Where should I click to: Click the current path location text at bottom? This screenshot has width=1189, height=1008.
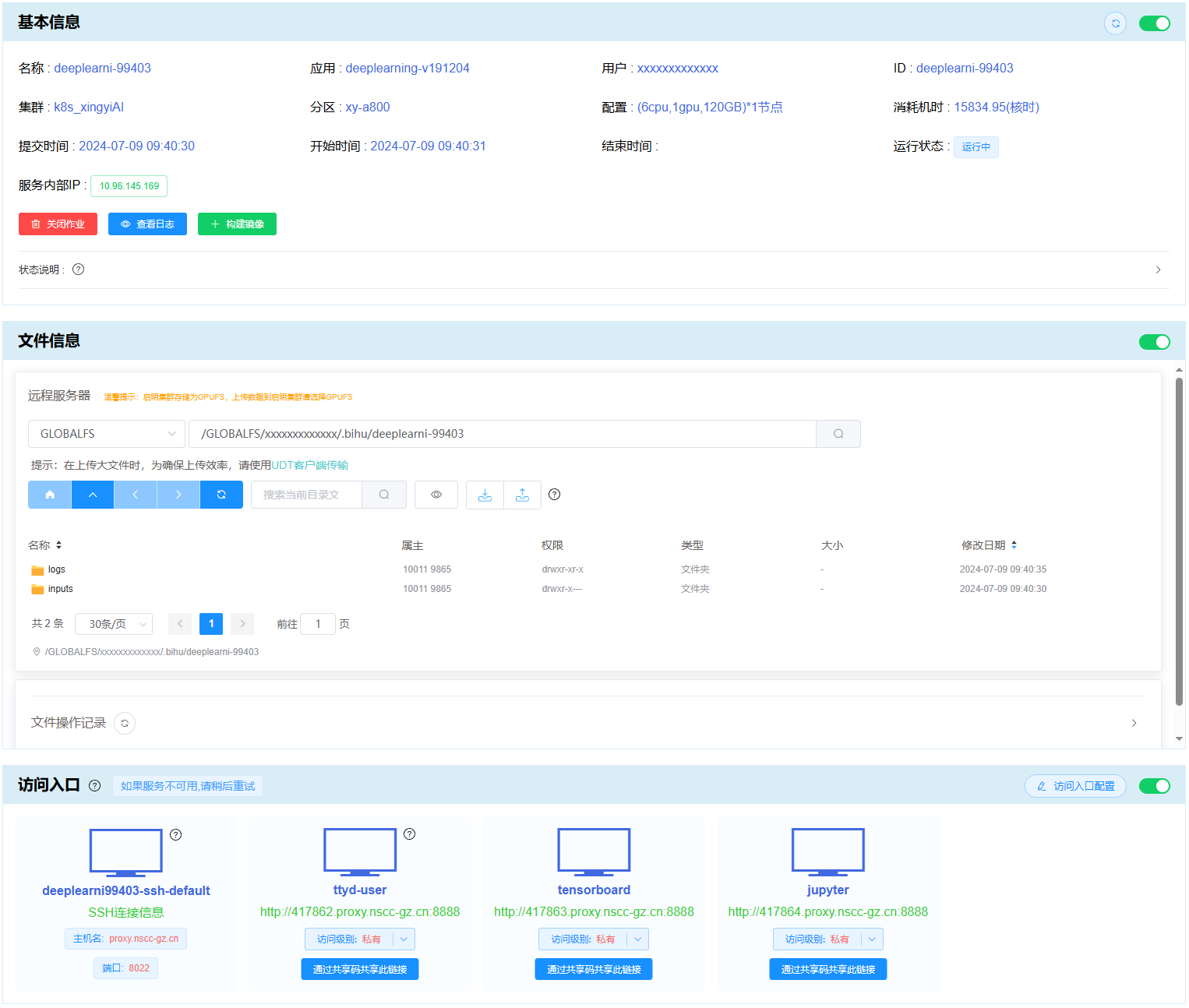[152, 652]
